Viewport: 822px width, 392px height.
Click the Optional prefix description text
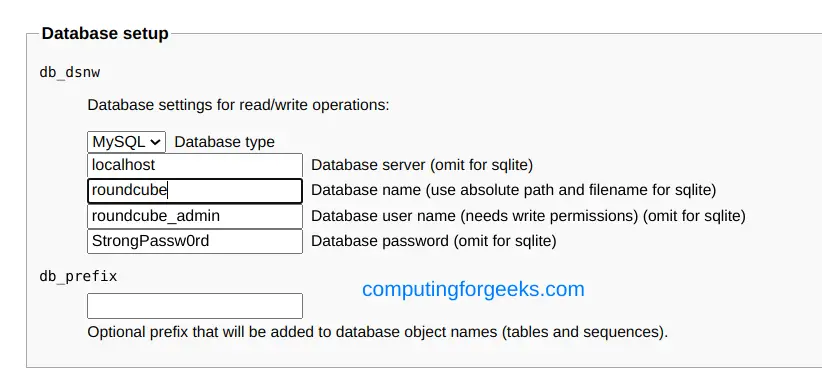pyautogui.click(x=377, y=332)
